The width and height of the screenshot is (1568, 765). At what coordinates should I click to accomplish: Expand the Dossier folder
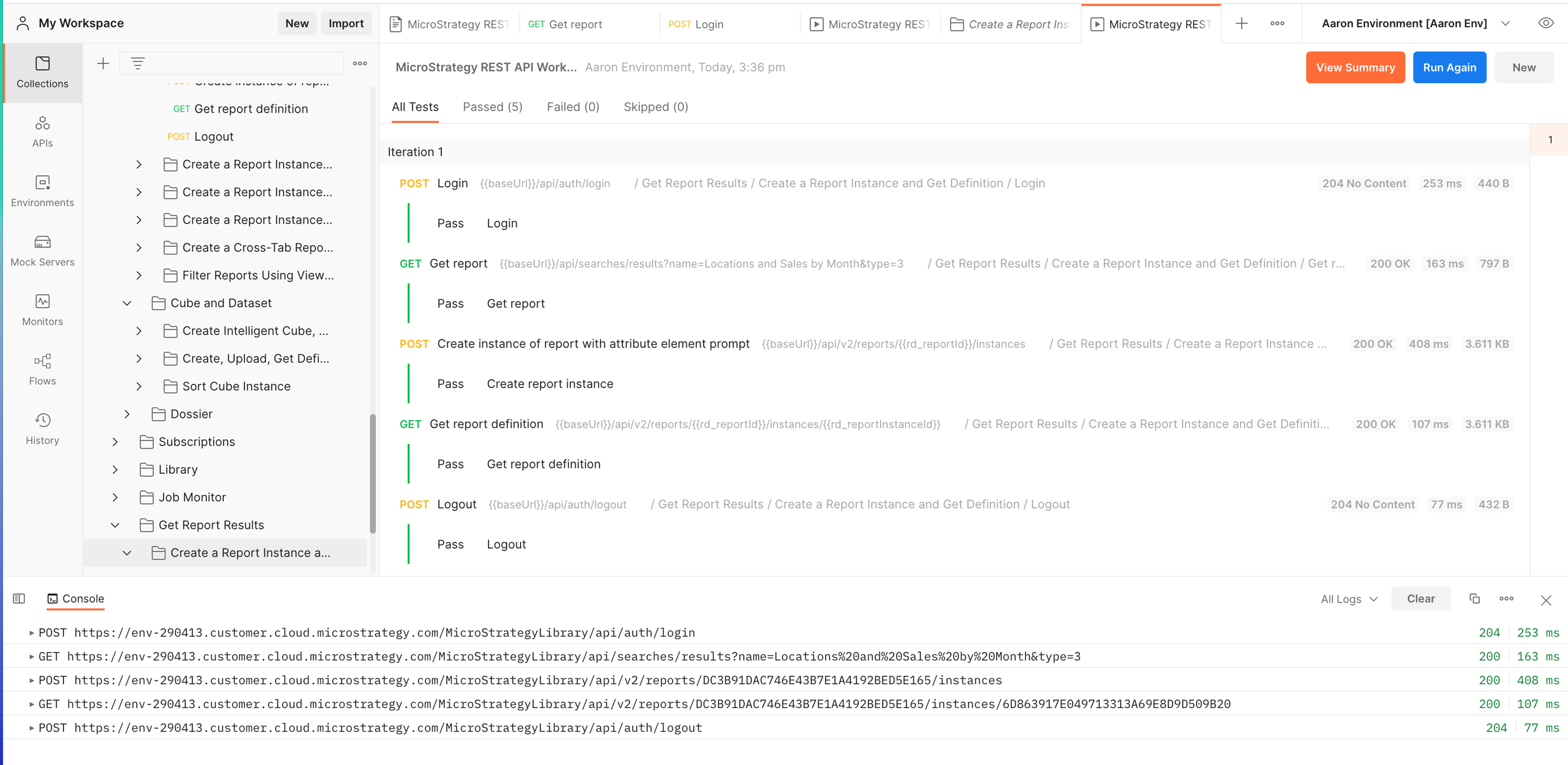pyautogui.click(x=127, y=413)
